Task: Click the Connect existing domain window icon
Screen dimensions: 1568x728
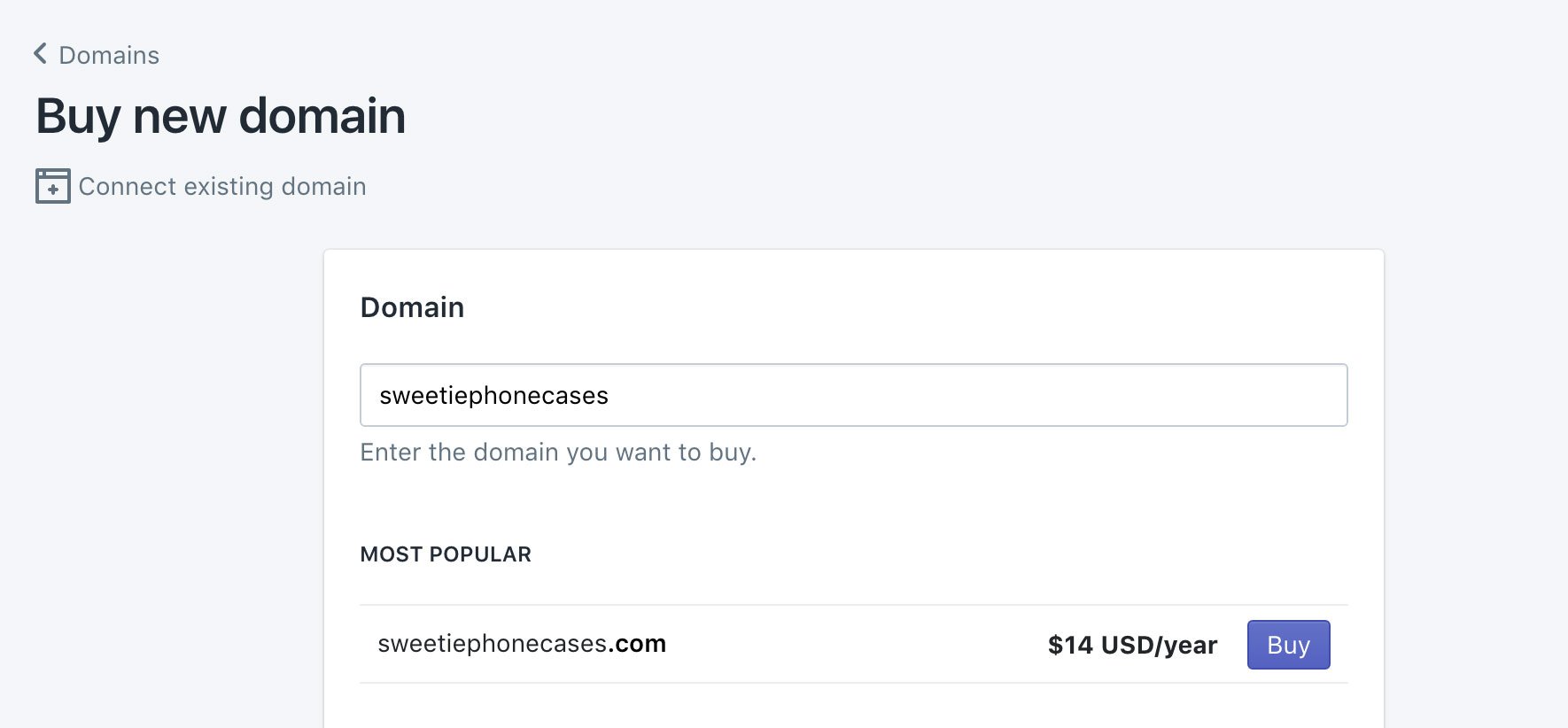Action: pyautogui.click(x=53, y=186)
